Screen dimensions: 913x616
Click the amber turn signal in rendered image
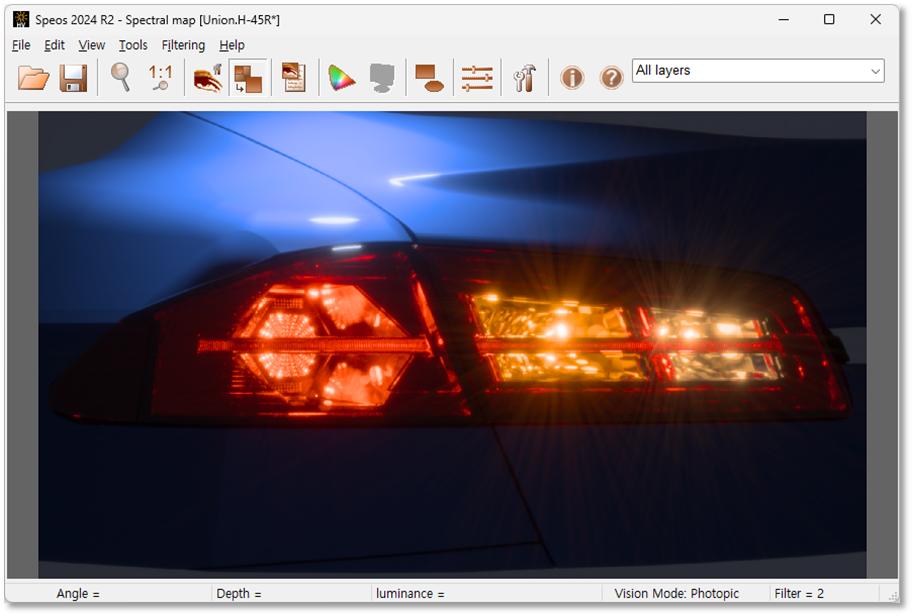(x=559, y=336)
